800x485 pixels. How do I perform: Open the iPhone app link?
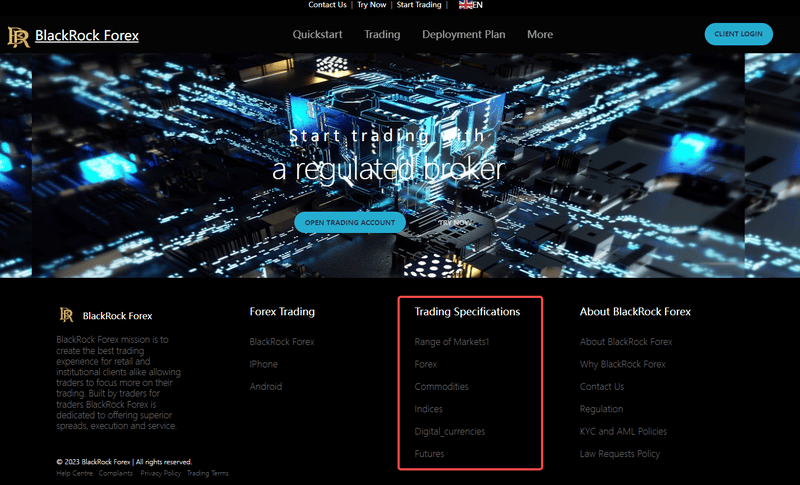coord(263,364)
